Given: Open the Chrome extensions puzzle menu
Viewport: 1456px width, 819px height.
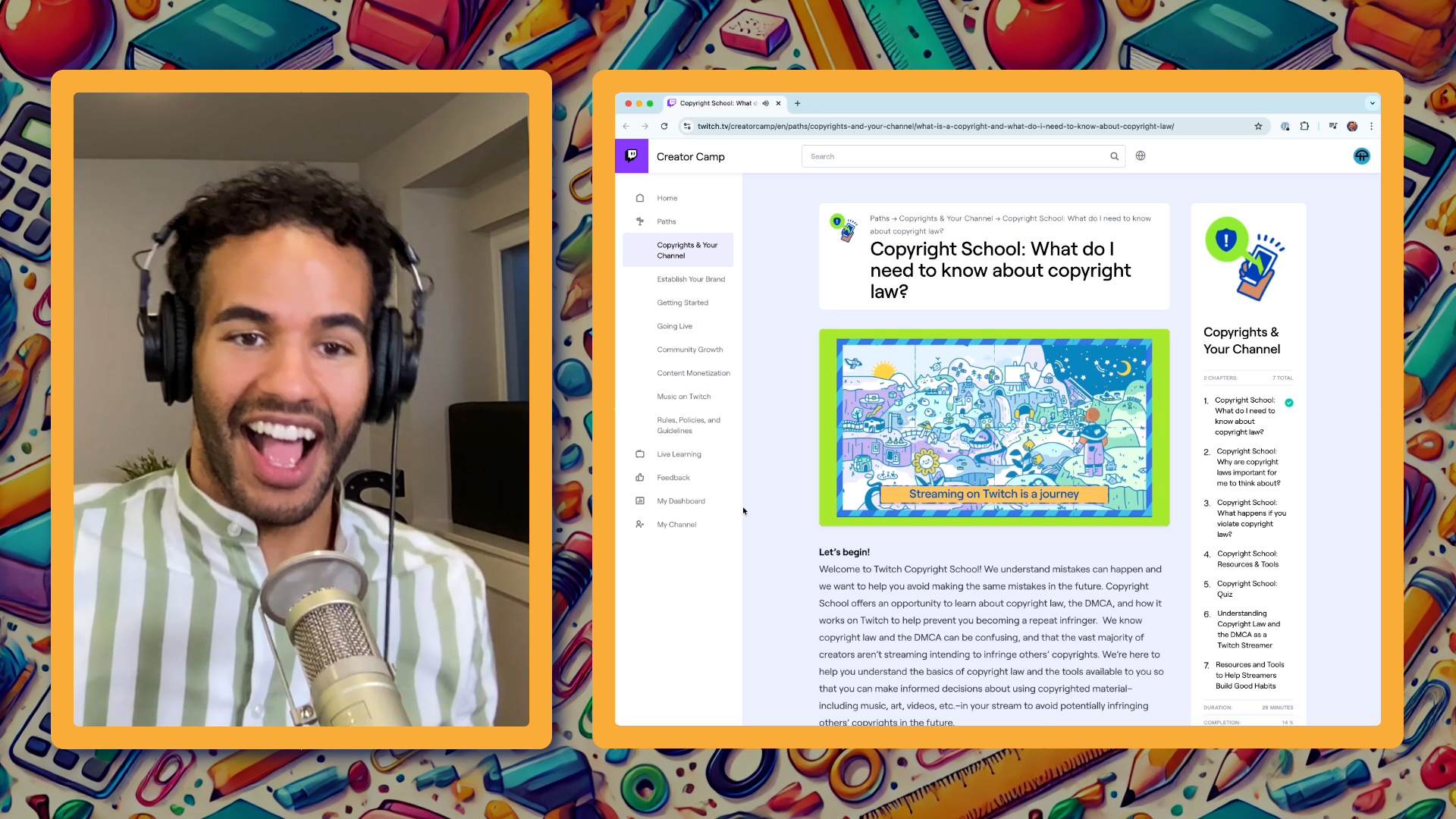Looking at the screenshot, I should [1305, 127].
